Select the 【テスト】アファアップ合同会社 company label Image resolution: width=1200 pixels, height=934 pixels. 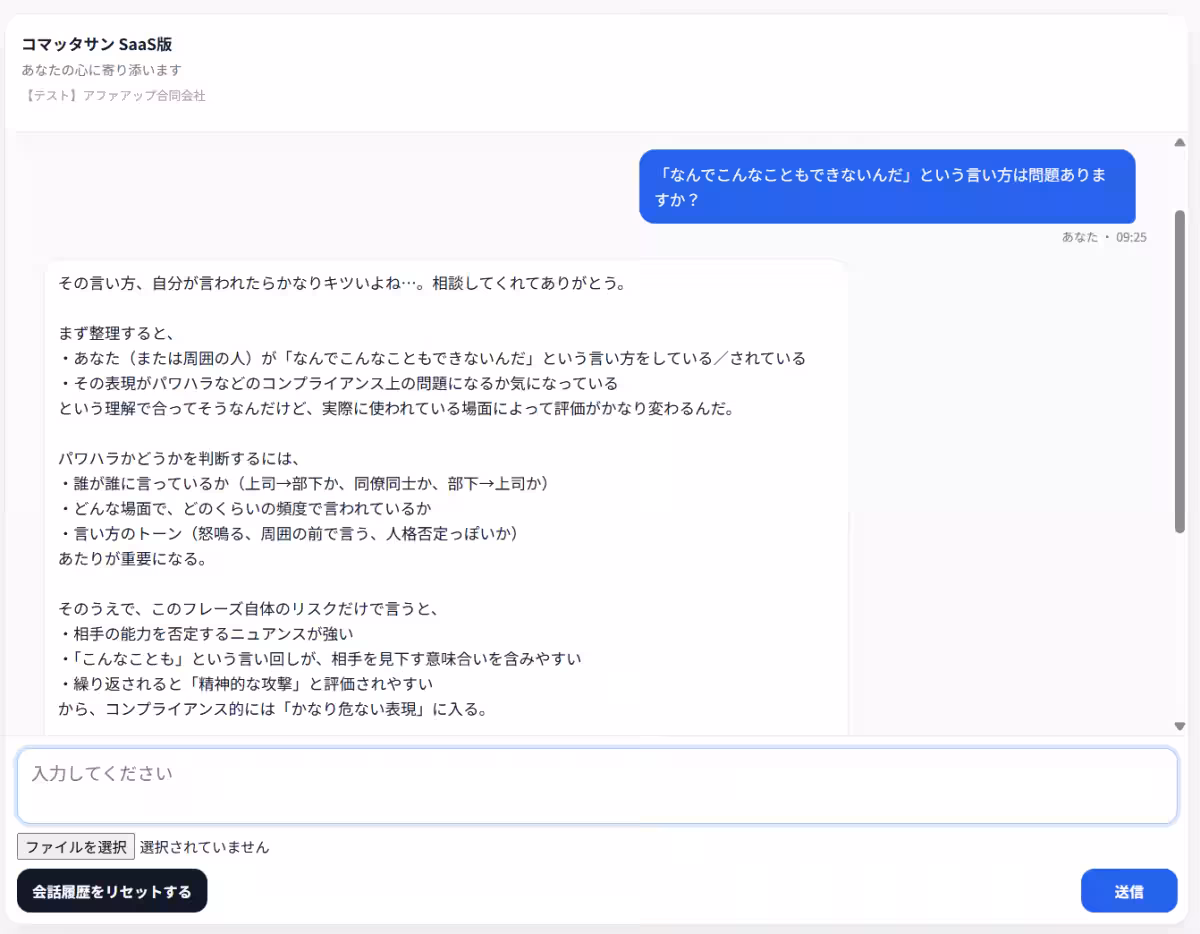pos(116,96)
